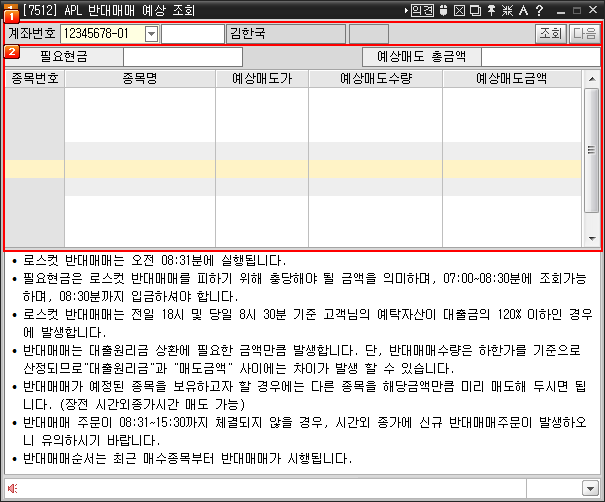The width and height of the screenshot is (605, 502).
Task: Click the 예상매도가 column header
Action: [262, 79]
